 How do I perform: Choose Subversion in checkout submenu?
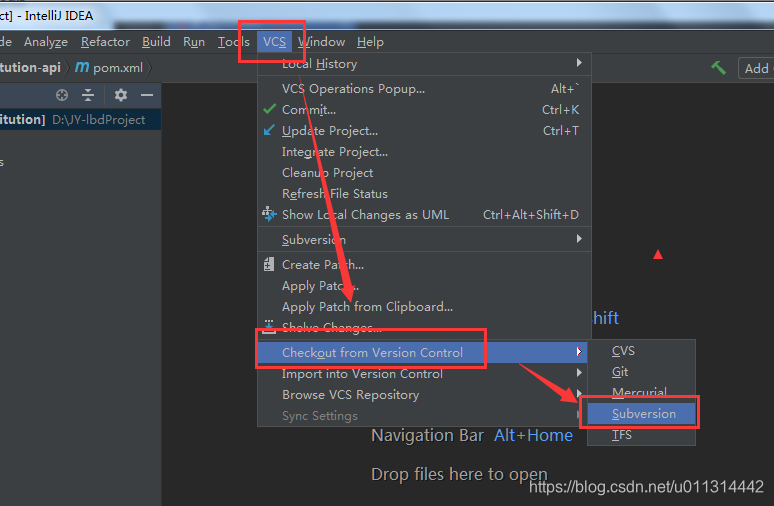[x=641, y=414]
